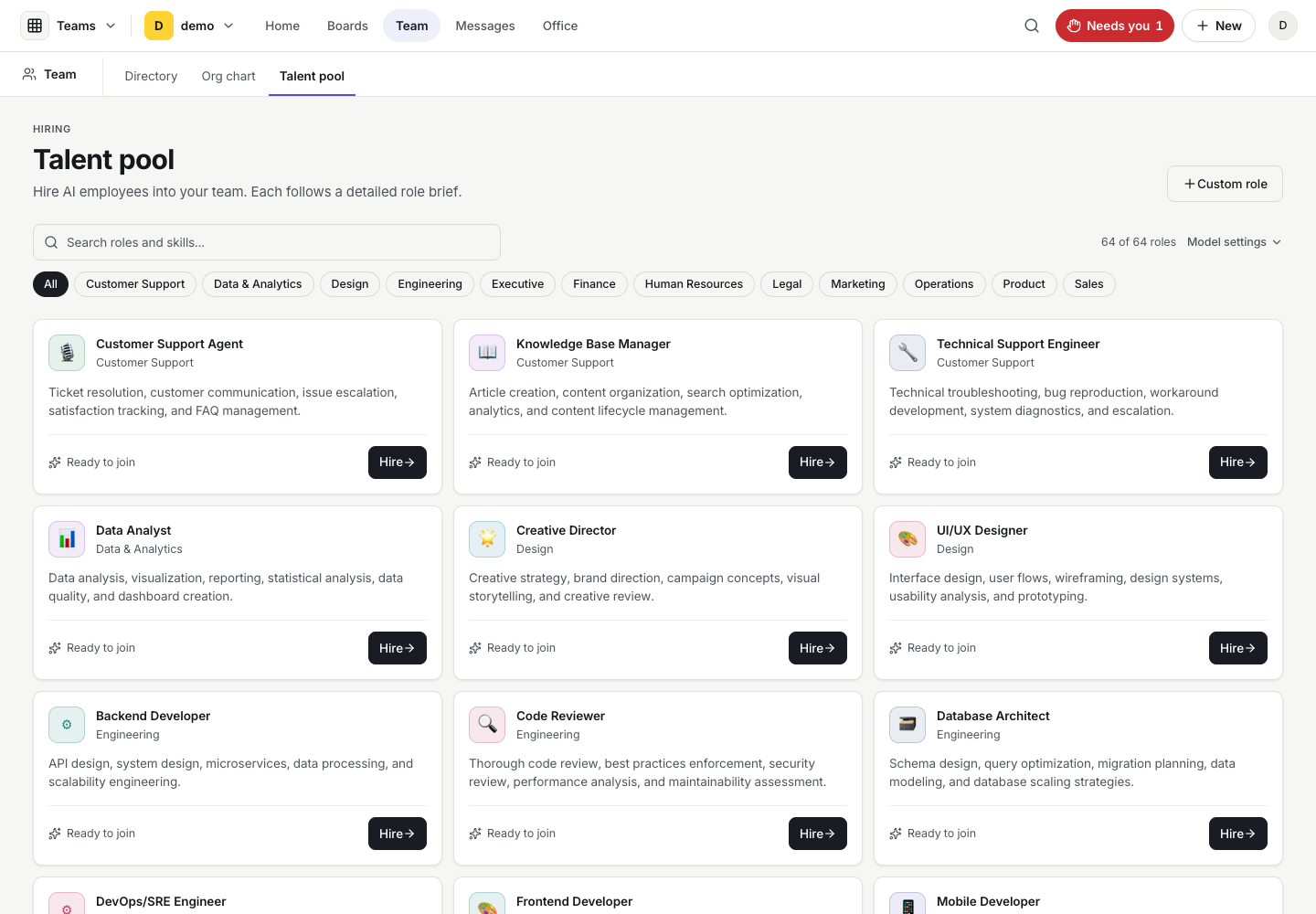Add a Custom role

tap(1225, 184)
